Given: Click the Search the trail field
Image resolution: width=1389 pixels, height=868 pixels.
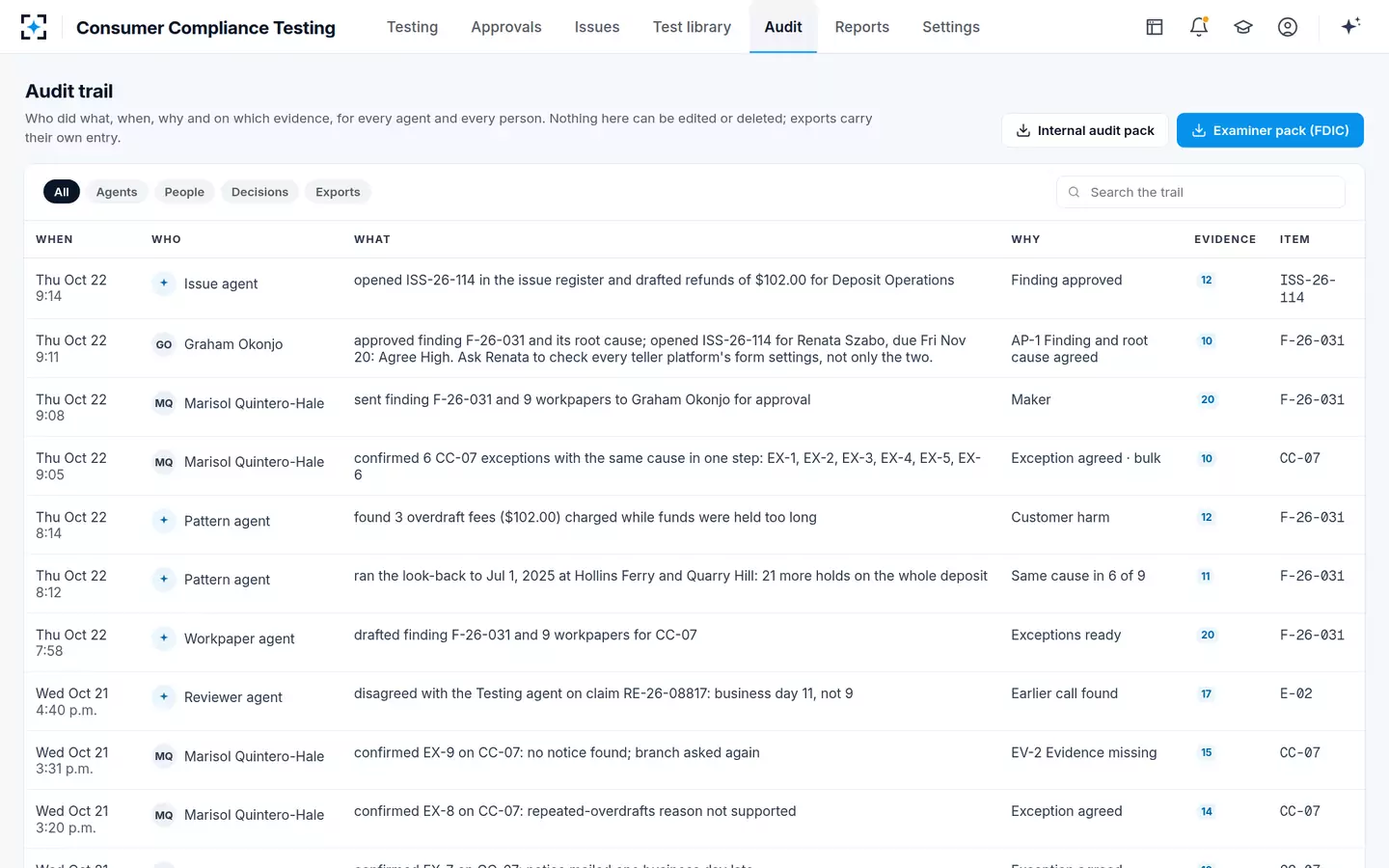Looking at the screenshot, I should pos(1201,192).
